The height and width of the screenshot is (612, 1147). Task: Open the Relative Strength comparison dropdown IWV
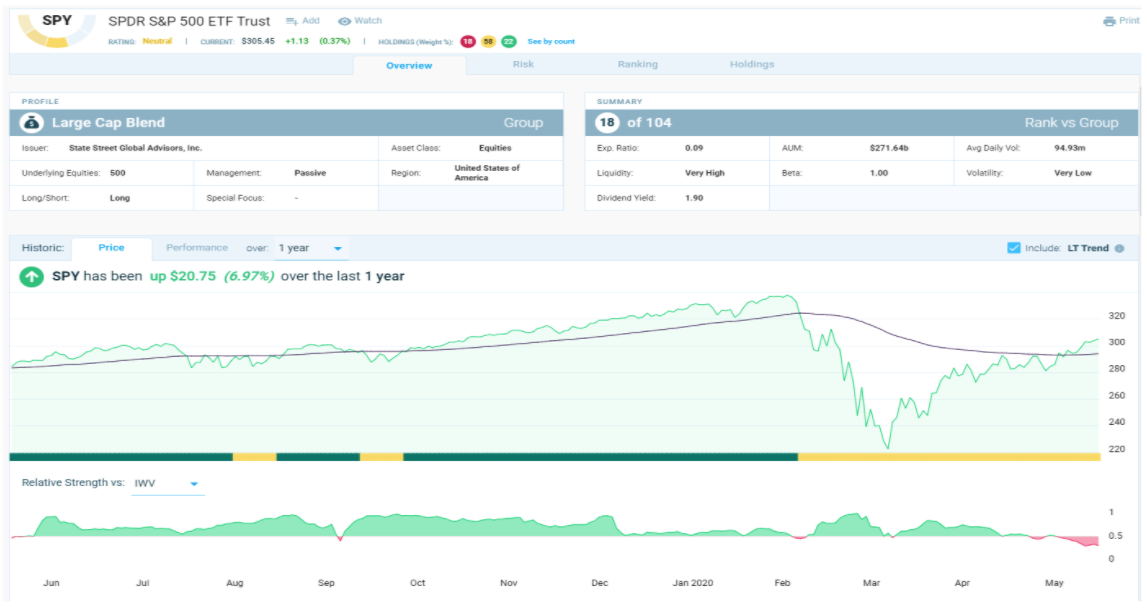164,483
